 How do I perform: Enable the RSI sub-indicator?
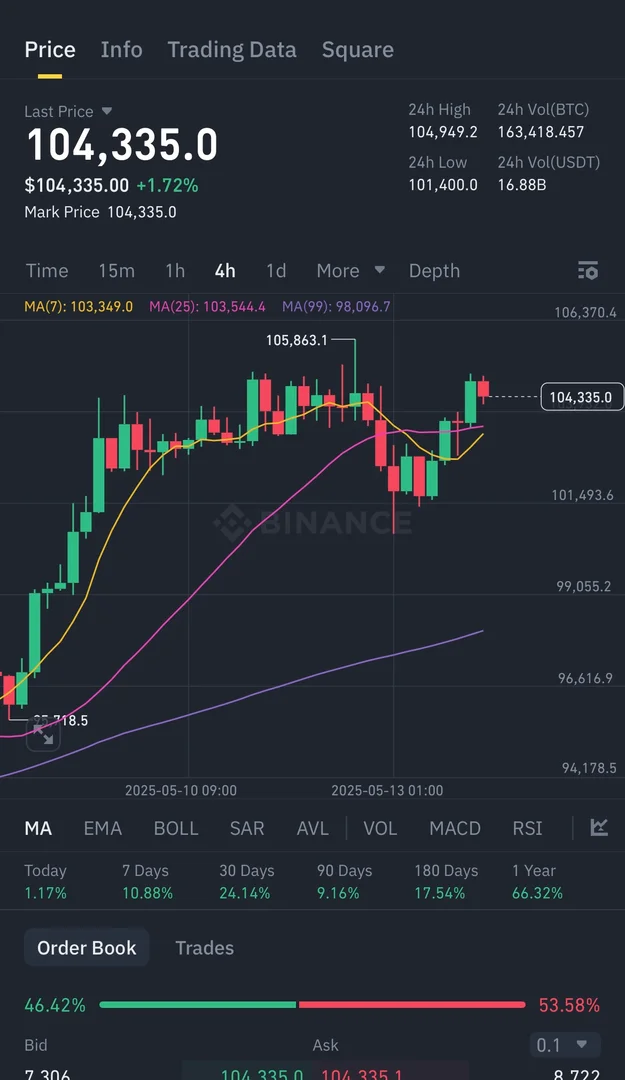(x=527, y=828)
